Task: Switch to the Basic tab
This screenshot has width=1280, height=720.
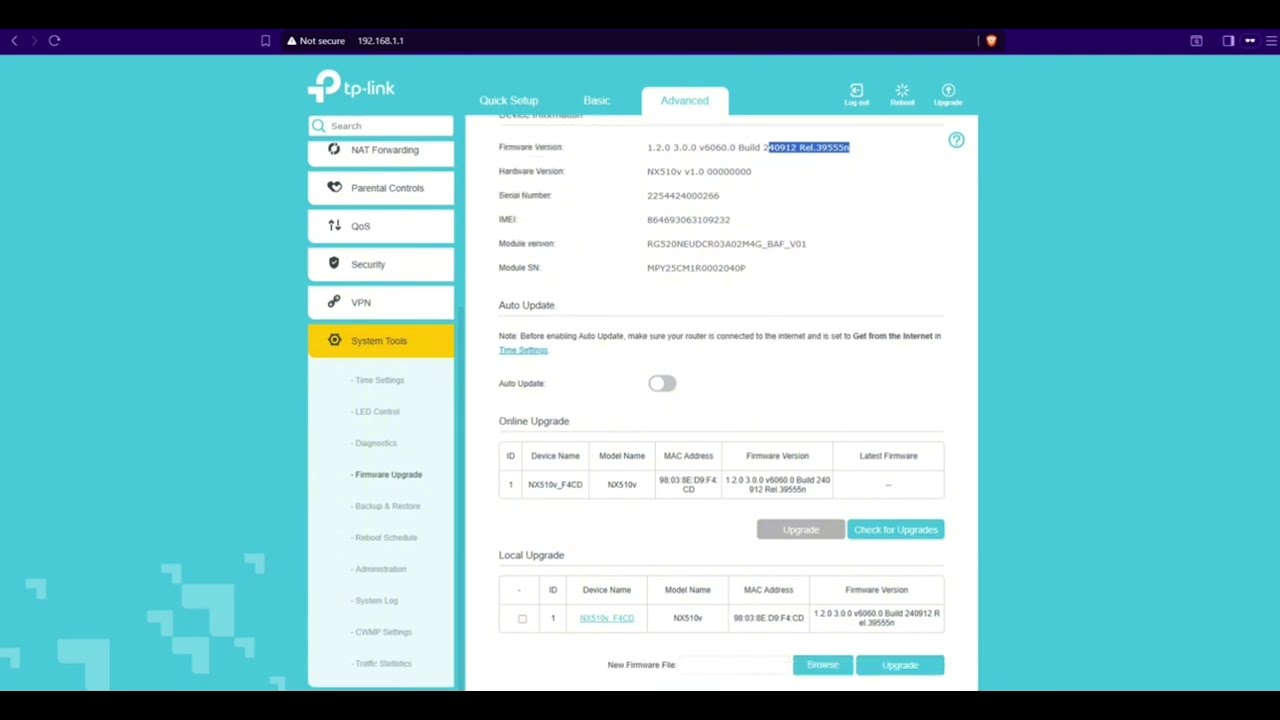Action: click(x=597, y=101)
